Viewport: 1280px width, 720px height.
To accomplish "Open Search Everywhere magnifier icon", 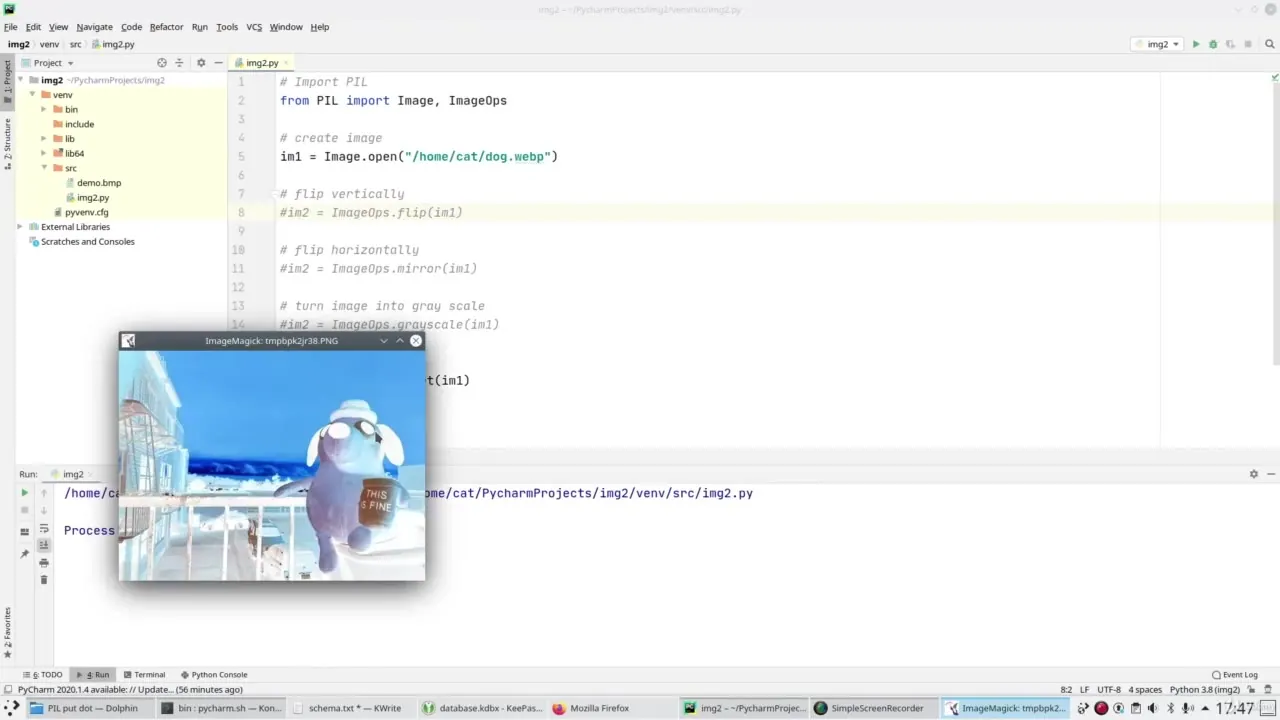I will (1271, 44).
